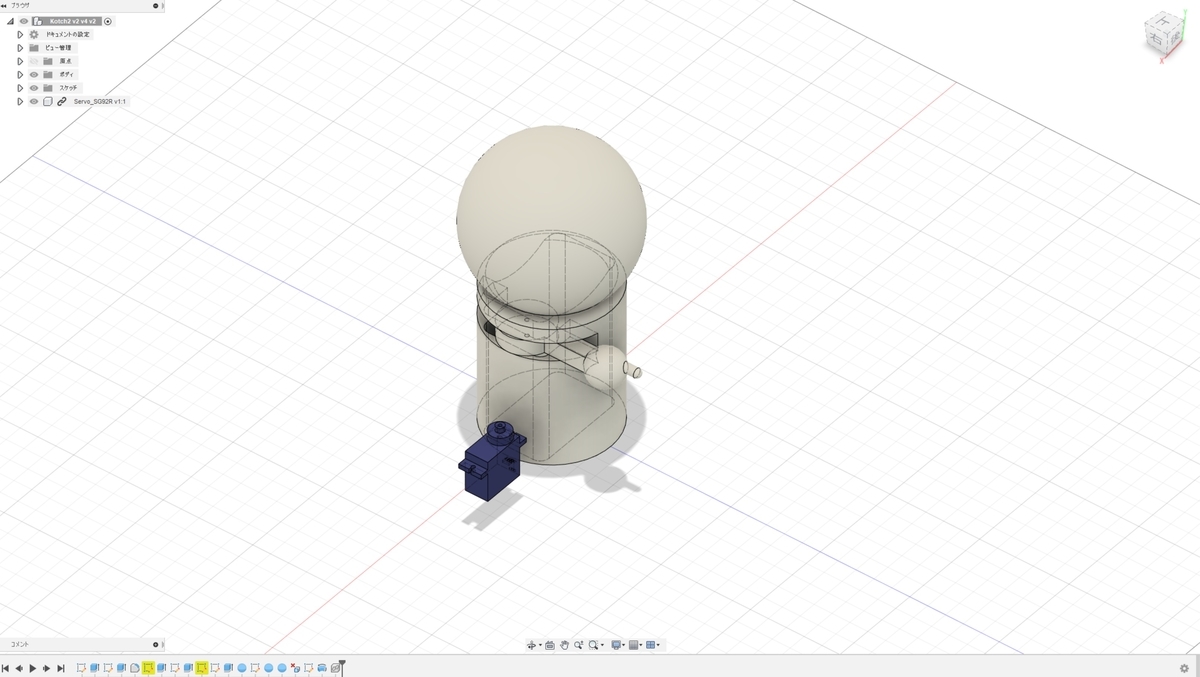This screenshot has height=677, width=1200.
Task: Select the blue servo model in viewport
Action: (x=491, y=461)
